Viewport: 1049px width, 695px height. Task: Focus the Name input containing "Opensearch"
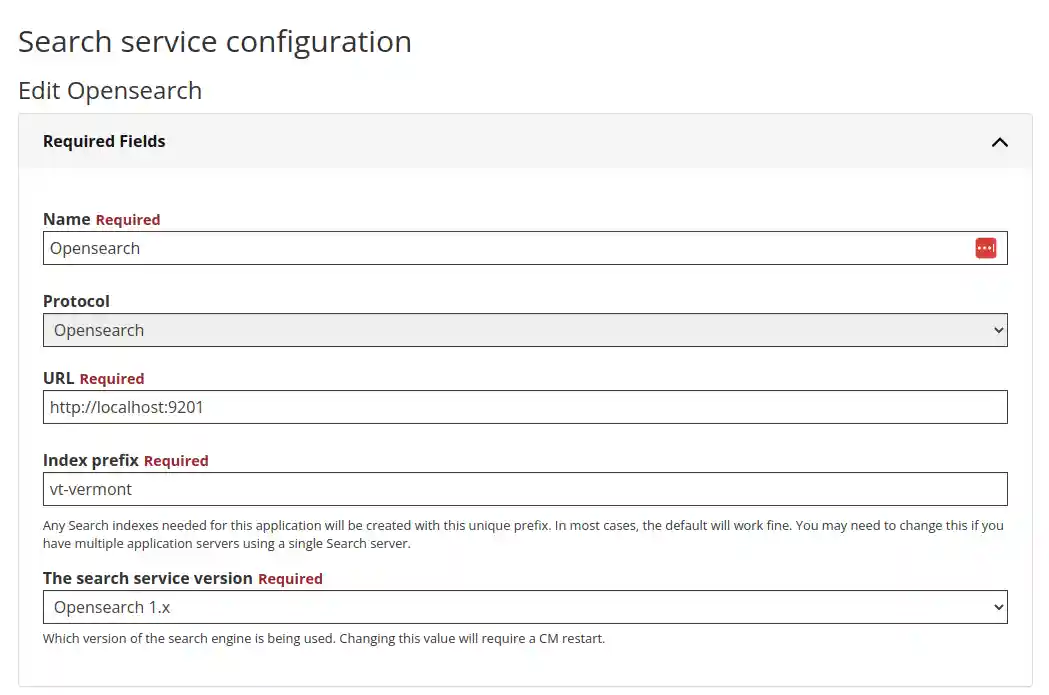click(x=500, y=248)
